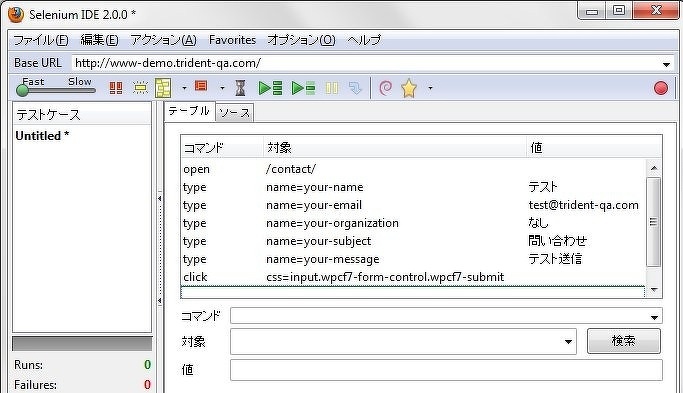Expand the コマンド combo box dropdown

(654, 317)
